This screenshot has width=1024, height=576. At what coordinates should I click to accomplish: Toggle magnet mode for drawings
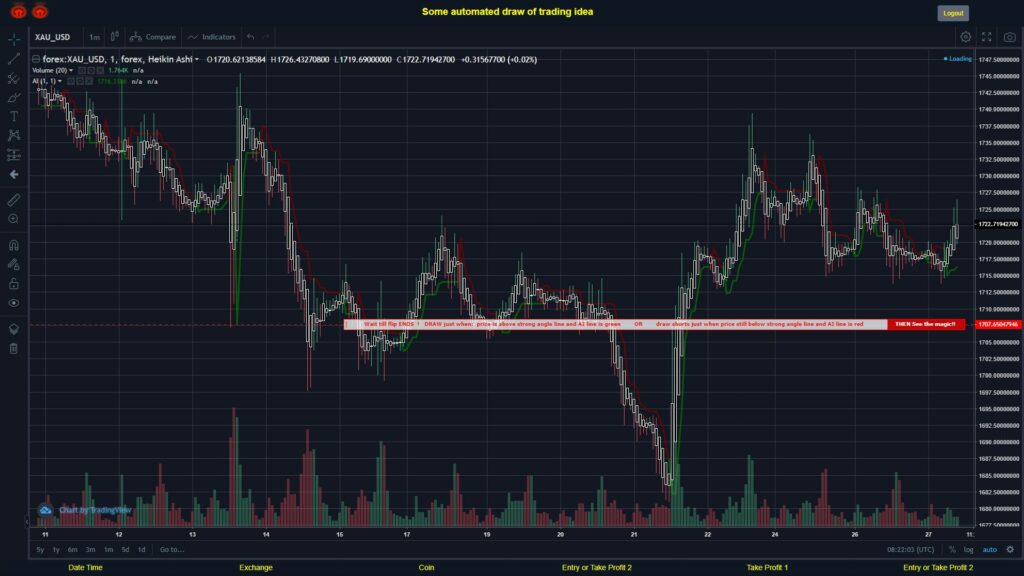14,245
